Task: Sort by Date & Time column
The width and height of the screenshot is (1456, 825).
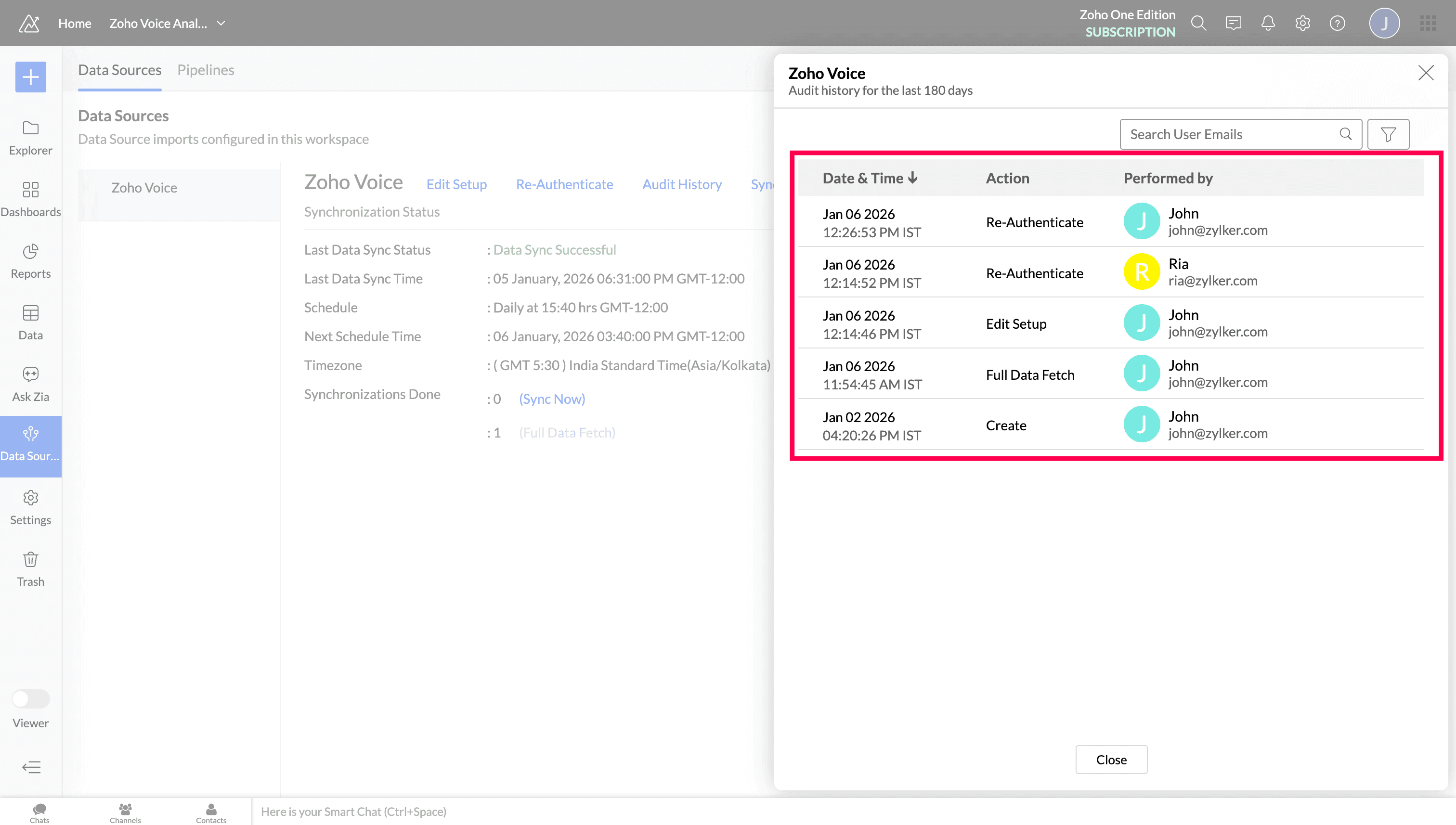Action: point(870,178)
